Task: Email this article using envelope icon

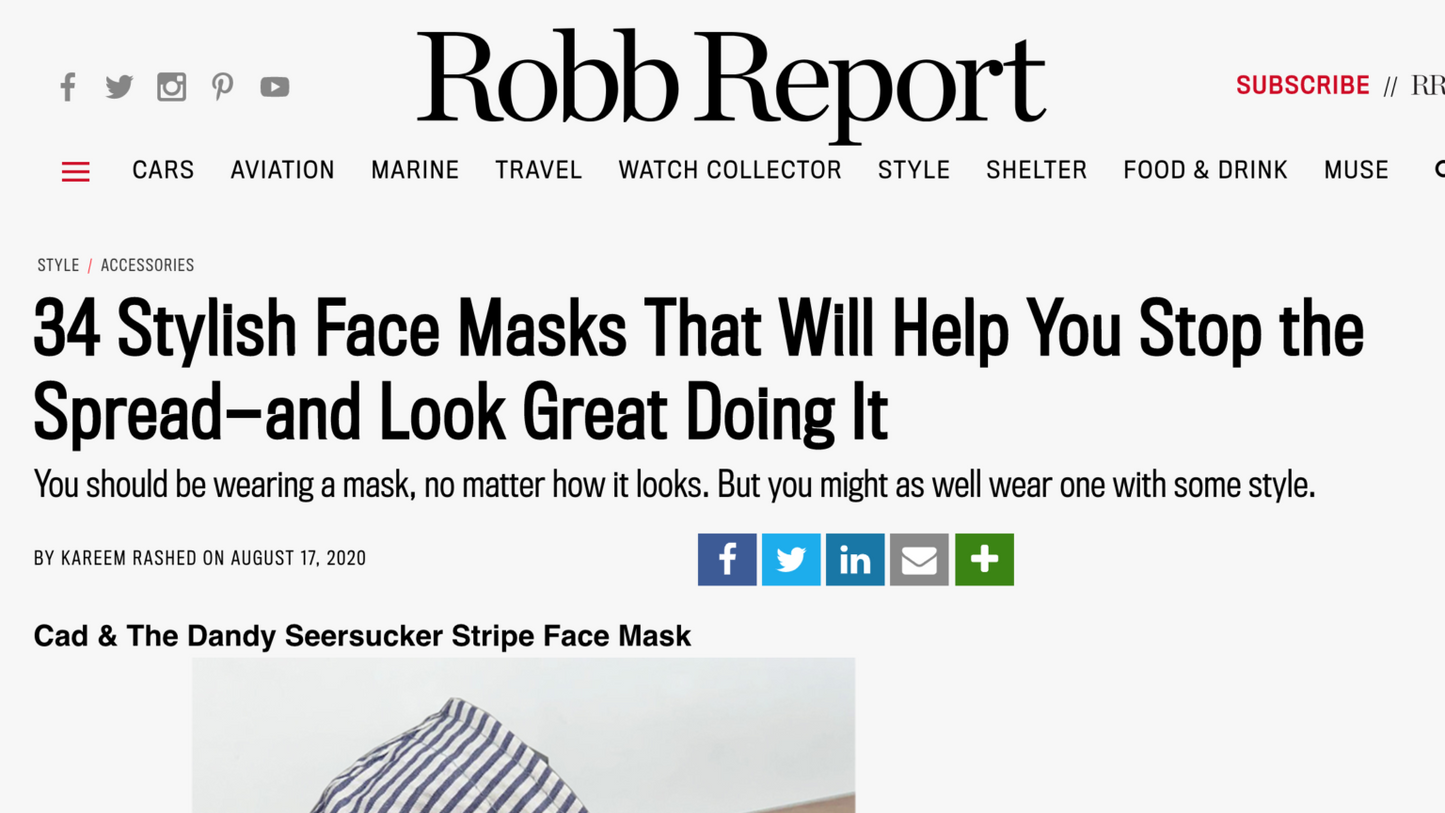Action: (x=919, y=559)
